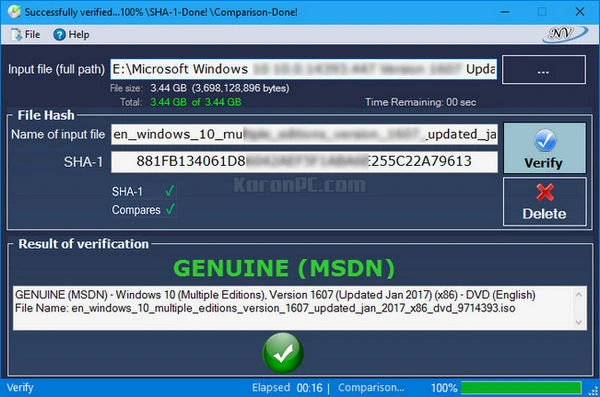
Task: Click the Input file full path field
Action: [x=303, y=69]
